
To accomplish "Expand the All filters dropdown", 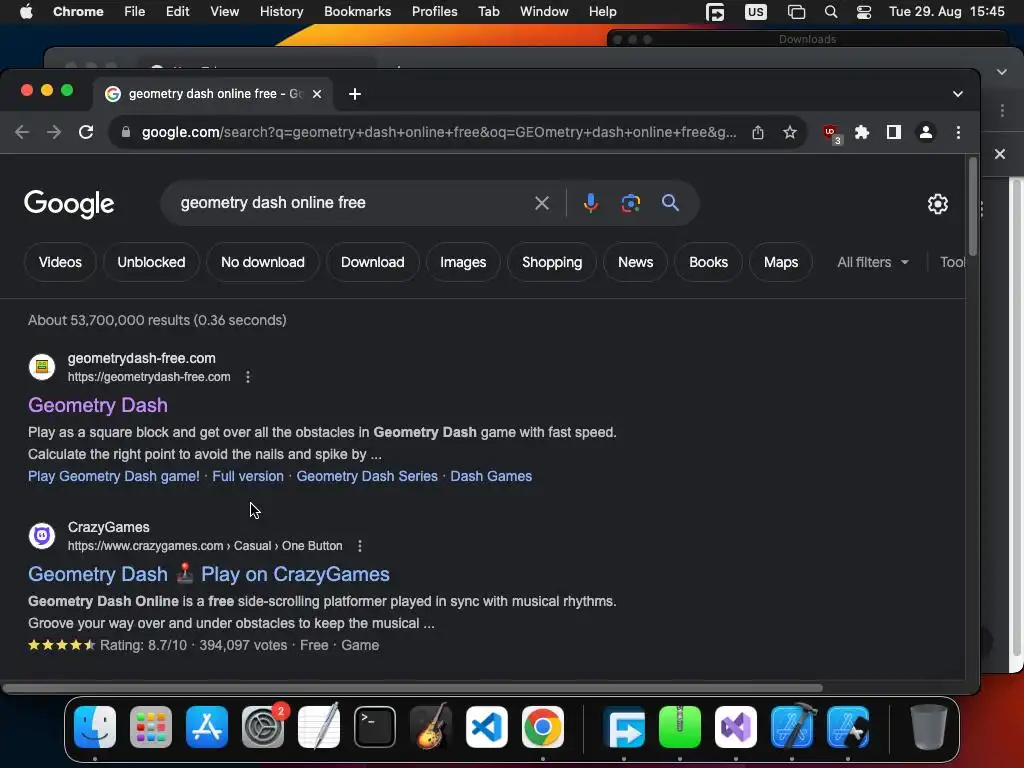I will pos(872,263).
